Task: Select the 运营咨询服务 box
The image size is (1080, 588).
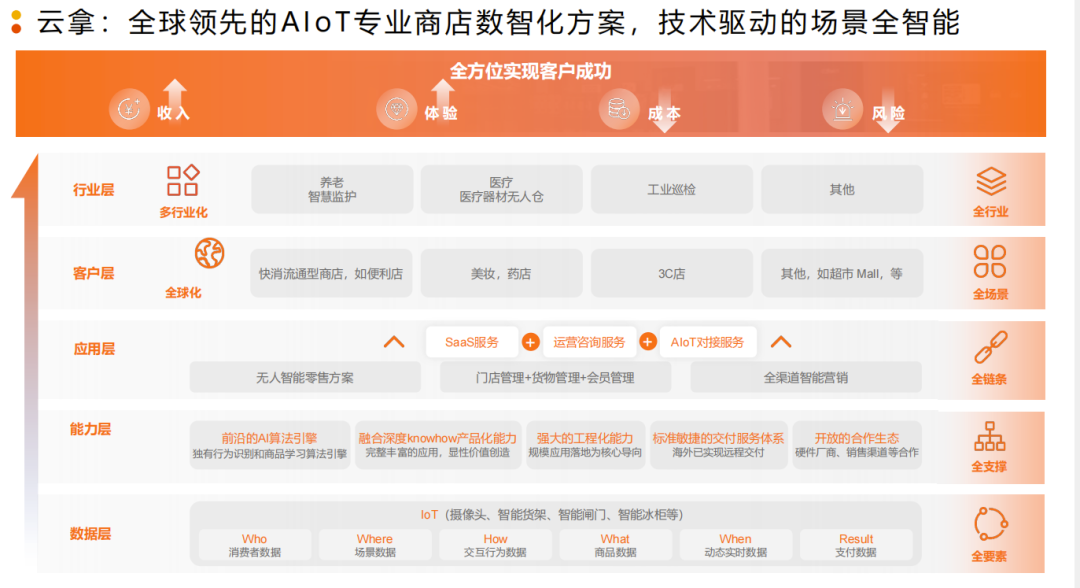Action: (590, 342)
